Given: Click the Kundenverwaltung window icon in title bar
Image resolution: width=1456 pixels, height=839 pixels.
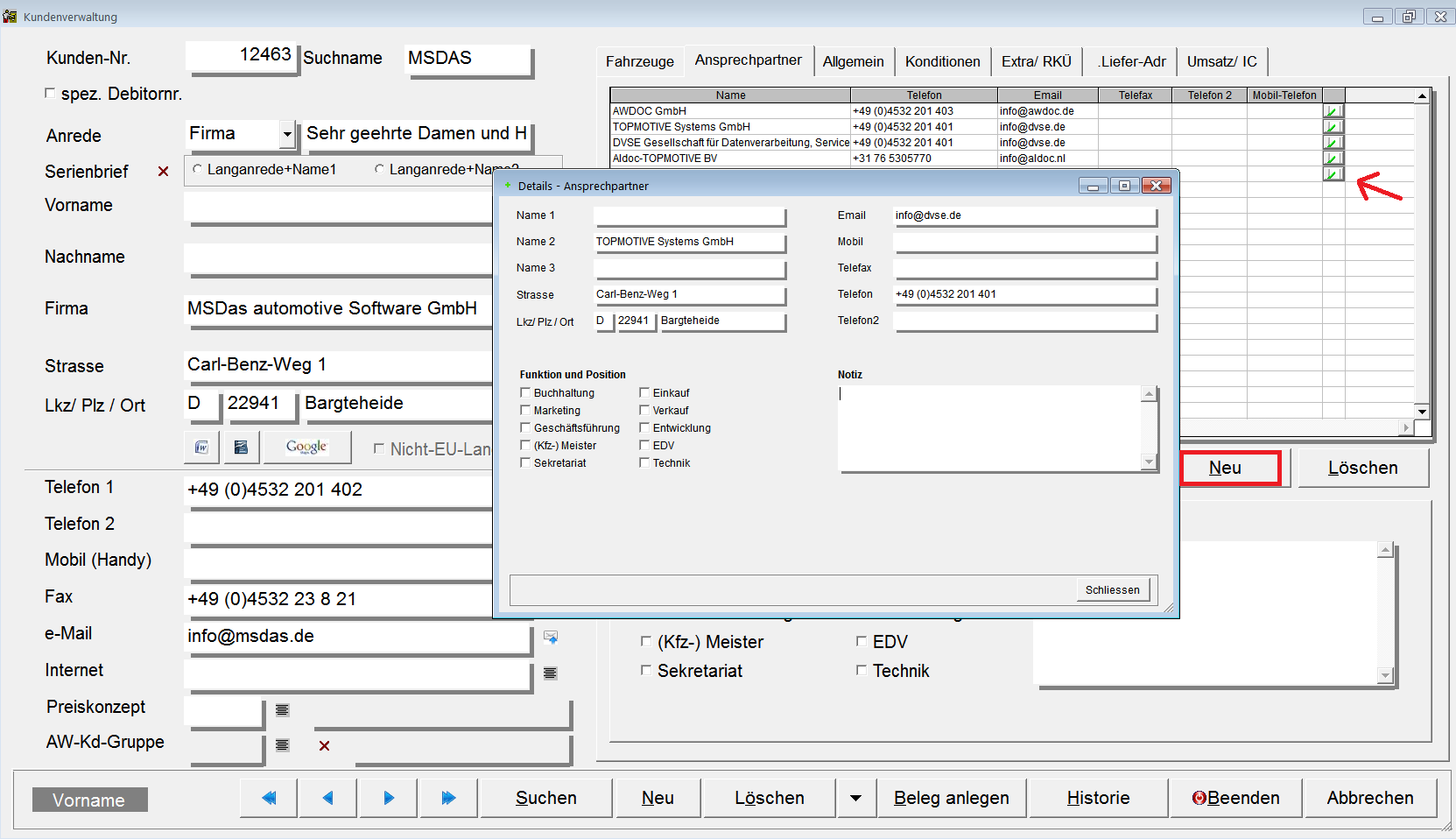Looking at the screenshot, I should click(10, 16).
